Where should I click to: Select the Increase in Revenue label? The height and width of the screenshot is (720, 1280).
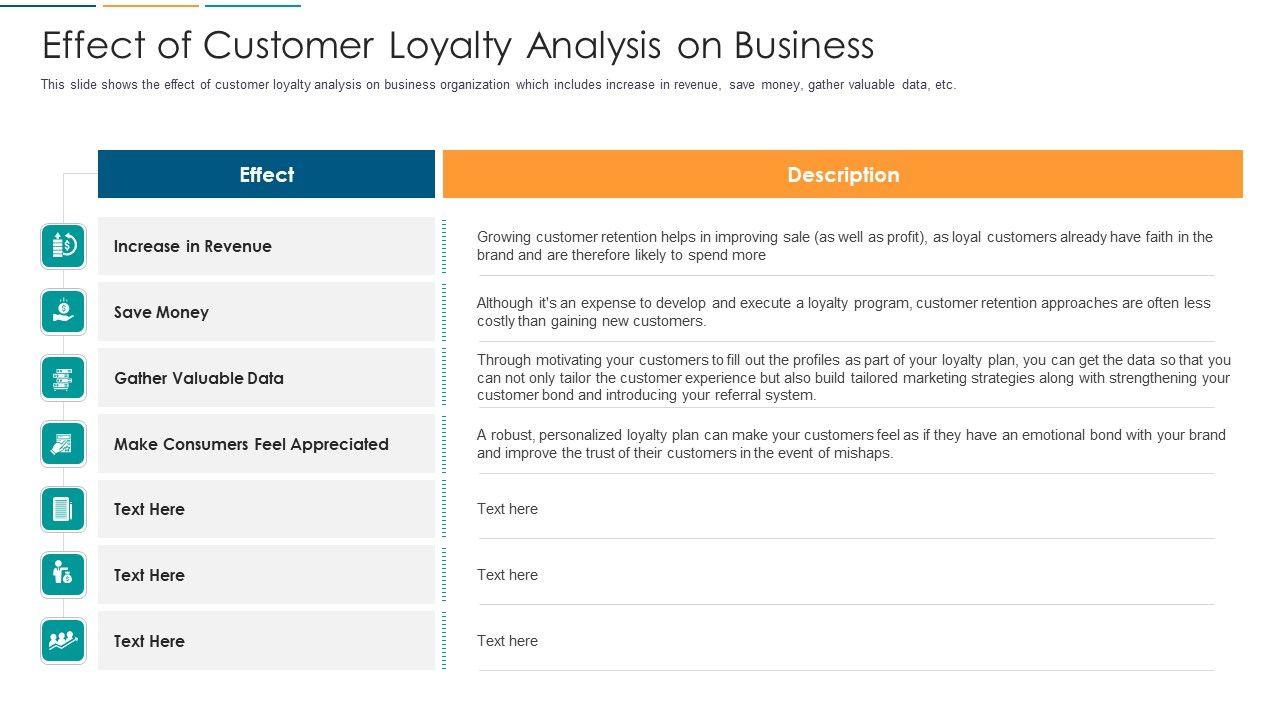pos(192,246)
